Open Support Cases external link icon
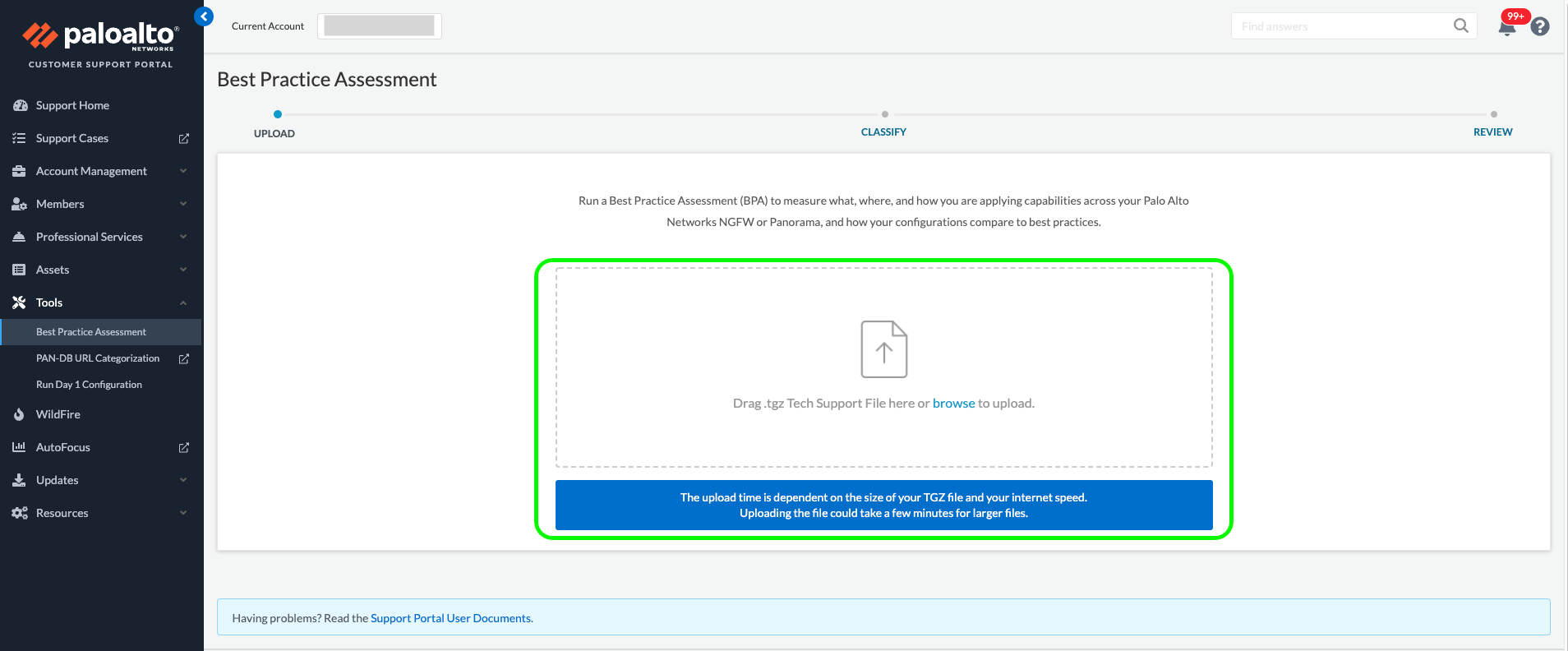The height and width of the screenshot is (651, 1568). [x=184, y=138]
